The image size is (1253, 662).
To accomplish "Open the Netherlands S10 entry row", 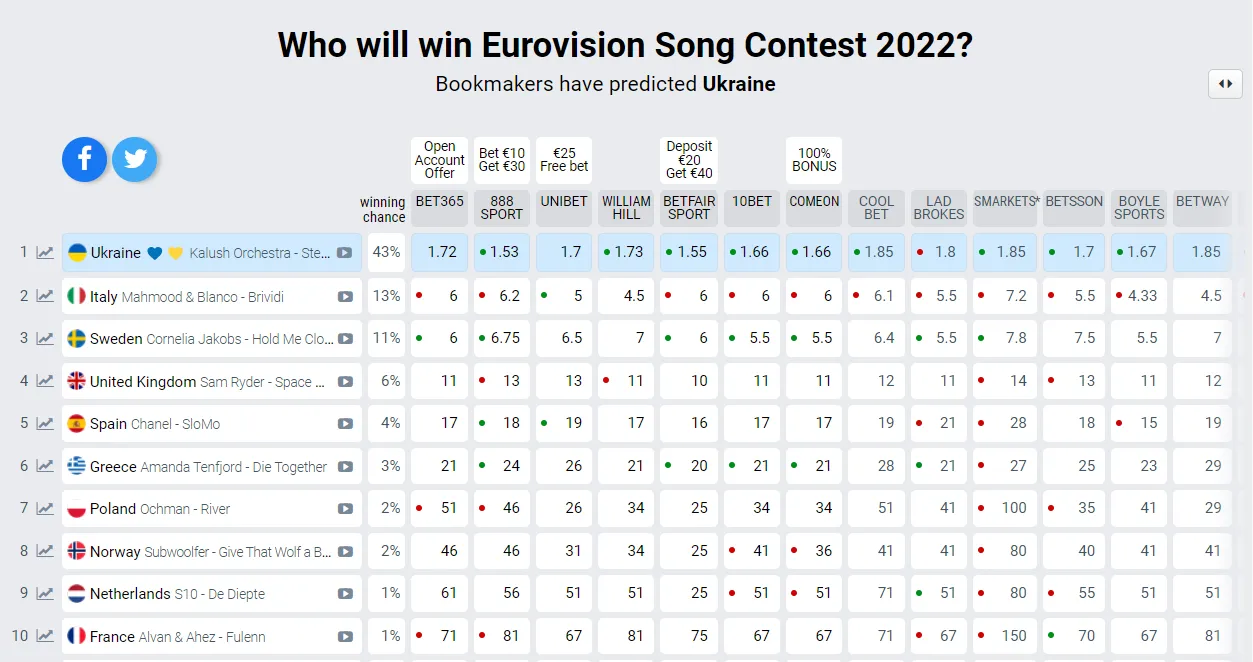I will point(212,593).
